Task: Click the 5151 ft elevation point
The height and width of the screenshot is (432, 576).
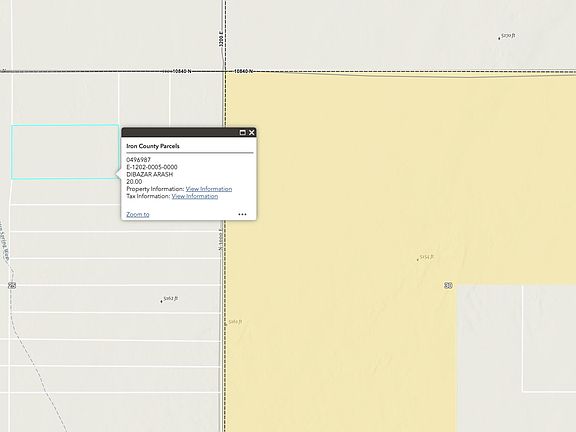Action: [425, 257]
